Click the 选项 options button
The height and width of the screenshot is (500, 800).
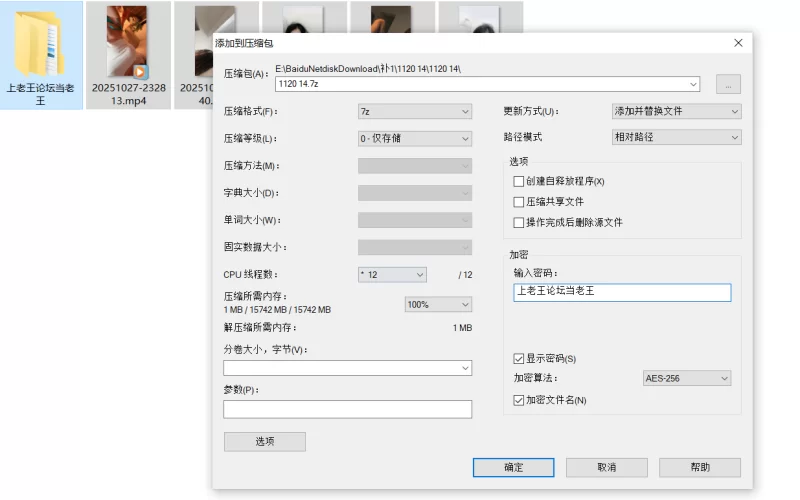coord(265,442)
